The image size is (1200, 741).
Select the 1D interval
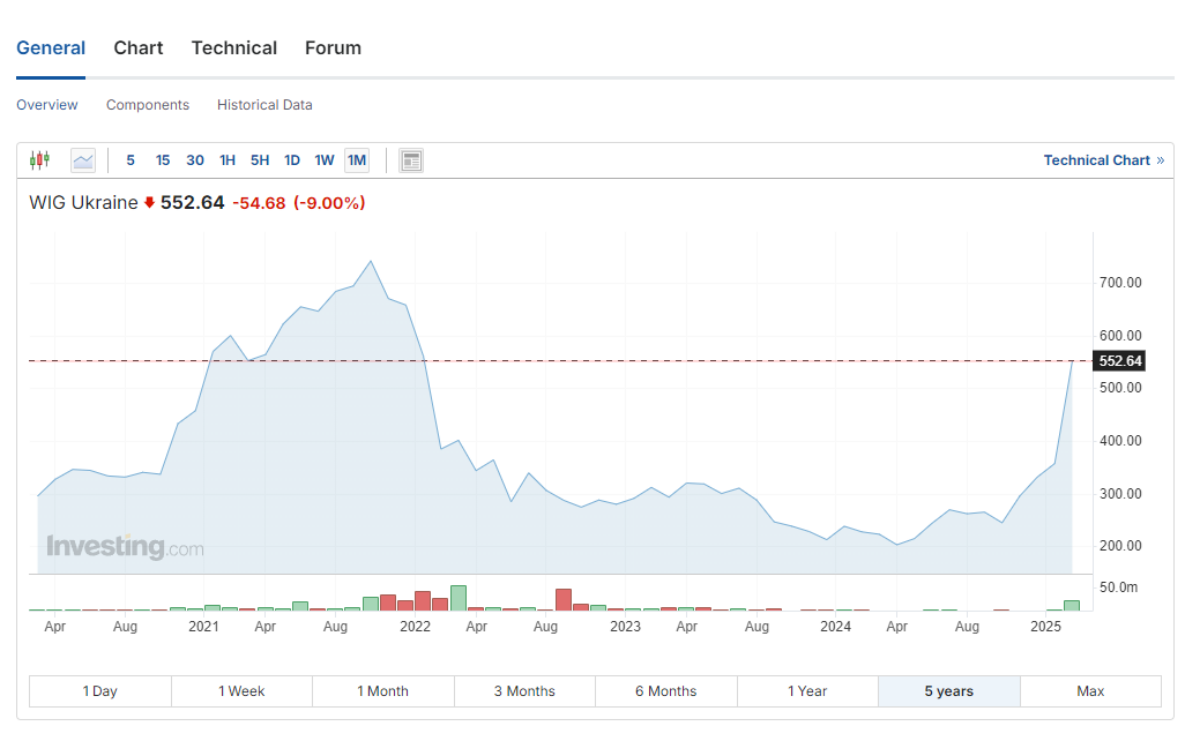click(x=292, y=160)
